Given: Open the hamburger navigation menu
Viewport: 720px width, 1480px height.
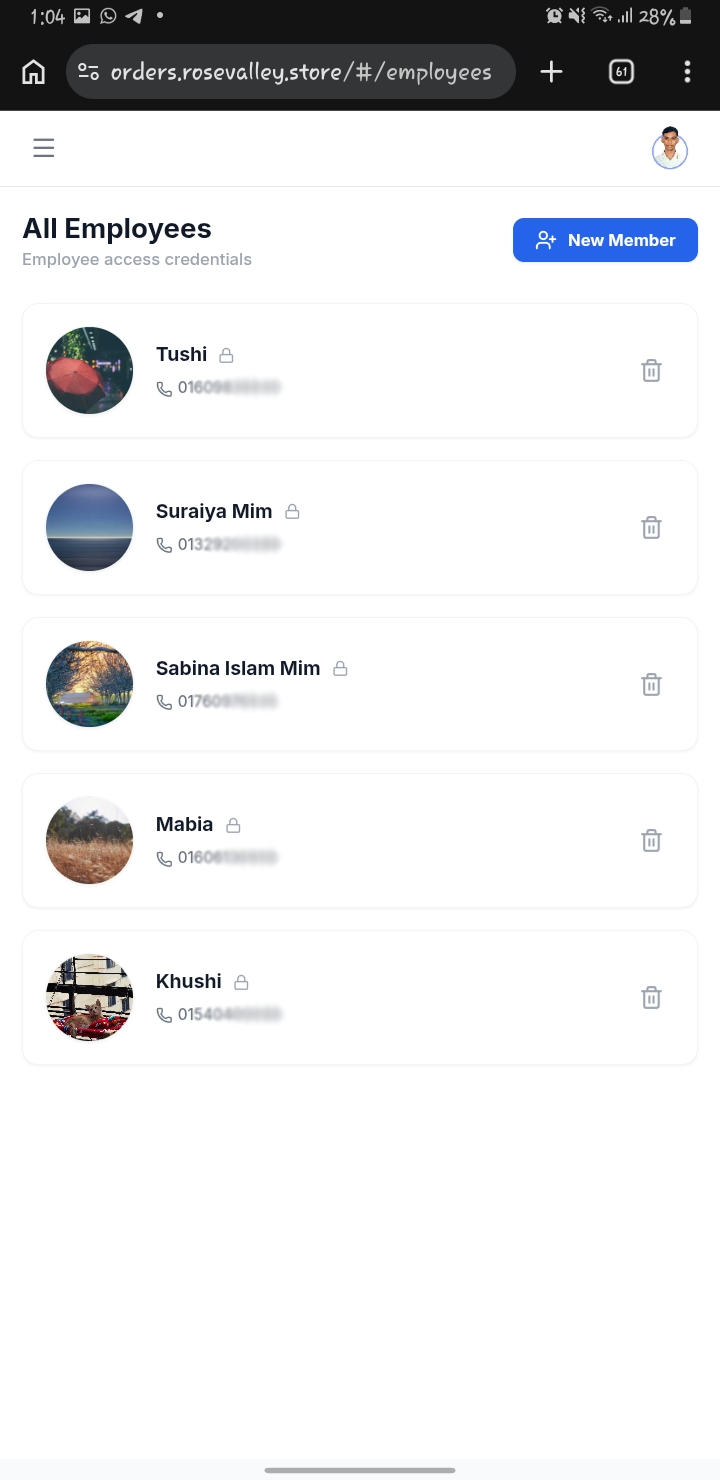Looking at the screenshot, I should (43, 149).
